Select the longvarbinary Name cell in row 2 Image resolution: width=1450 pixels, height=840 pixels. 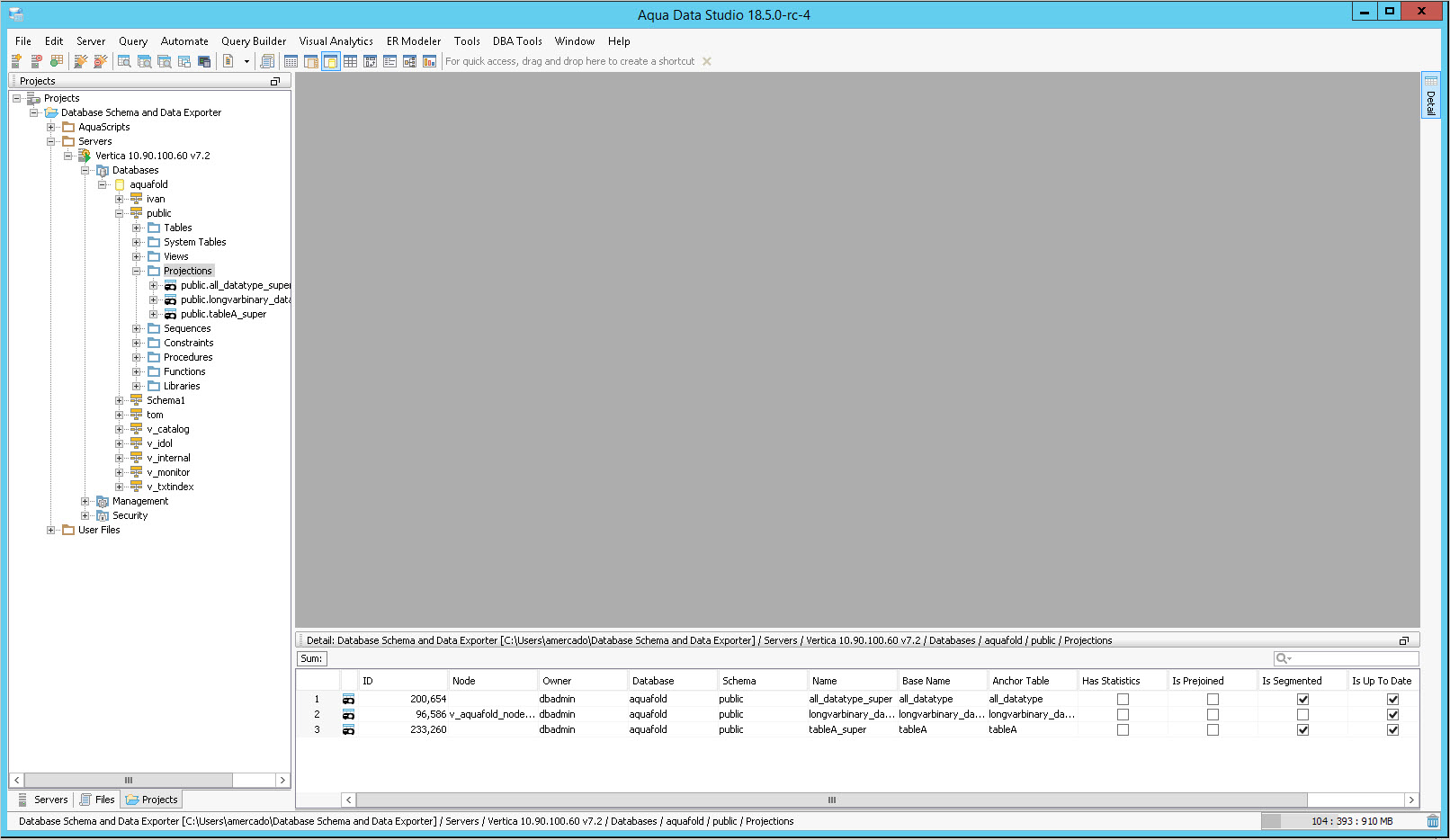tap(852, 714)
